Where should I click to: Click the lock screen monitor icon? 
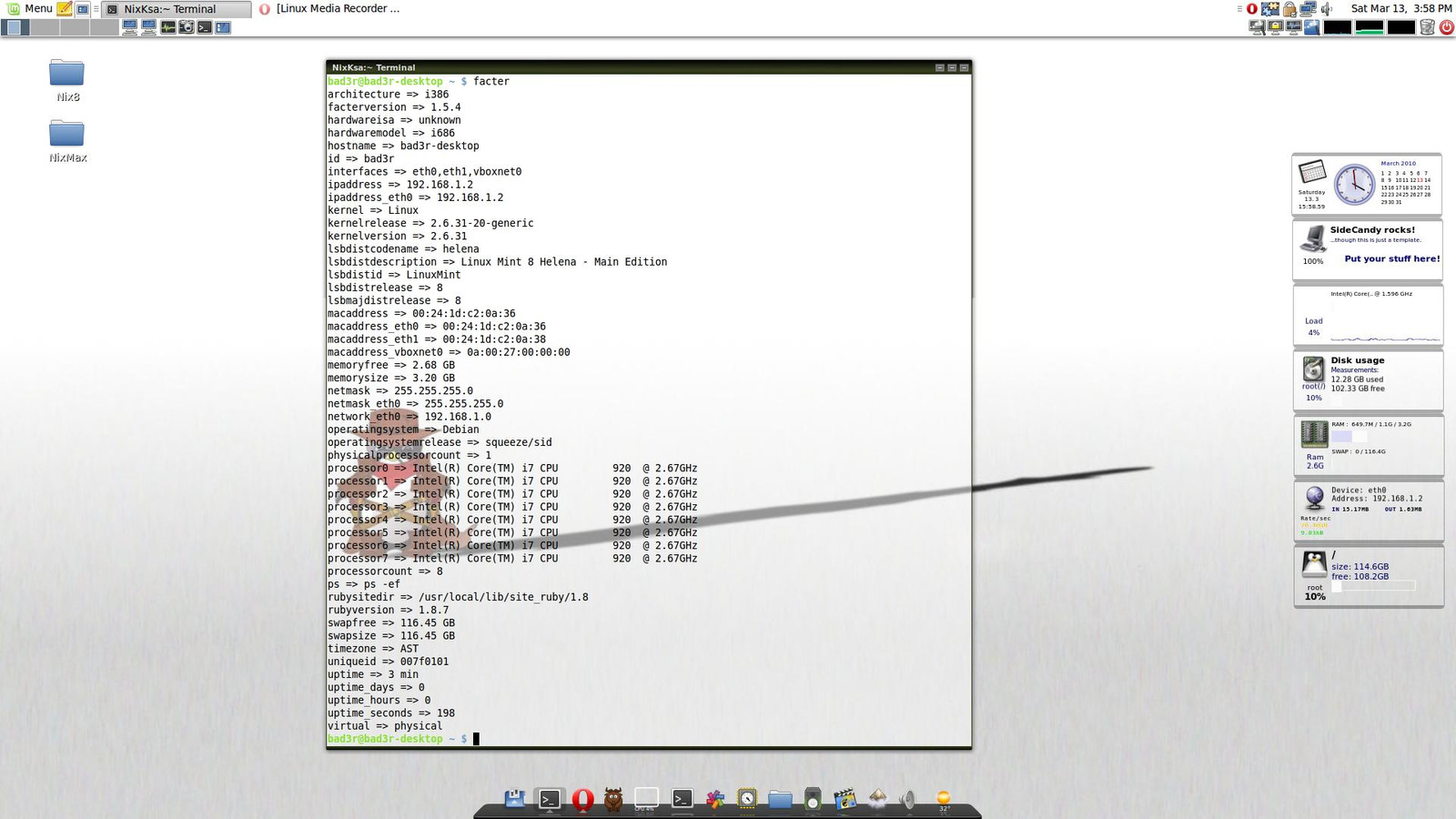click(x=1276, y=27)
